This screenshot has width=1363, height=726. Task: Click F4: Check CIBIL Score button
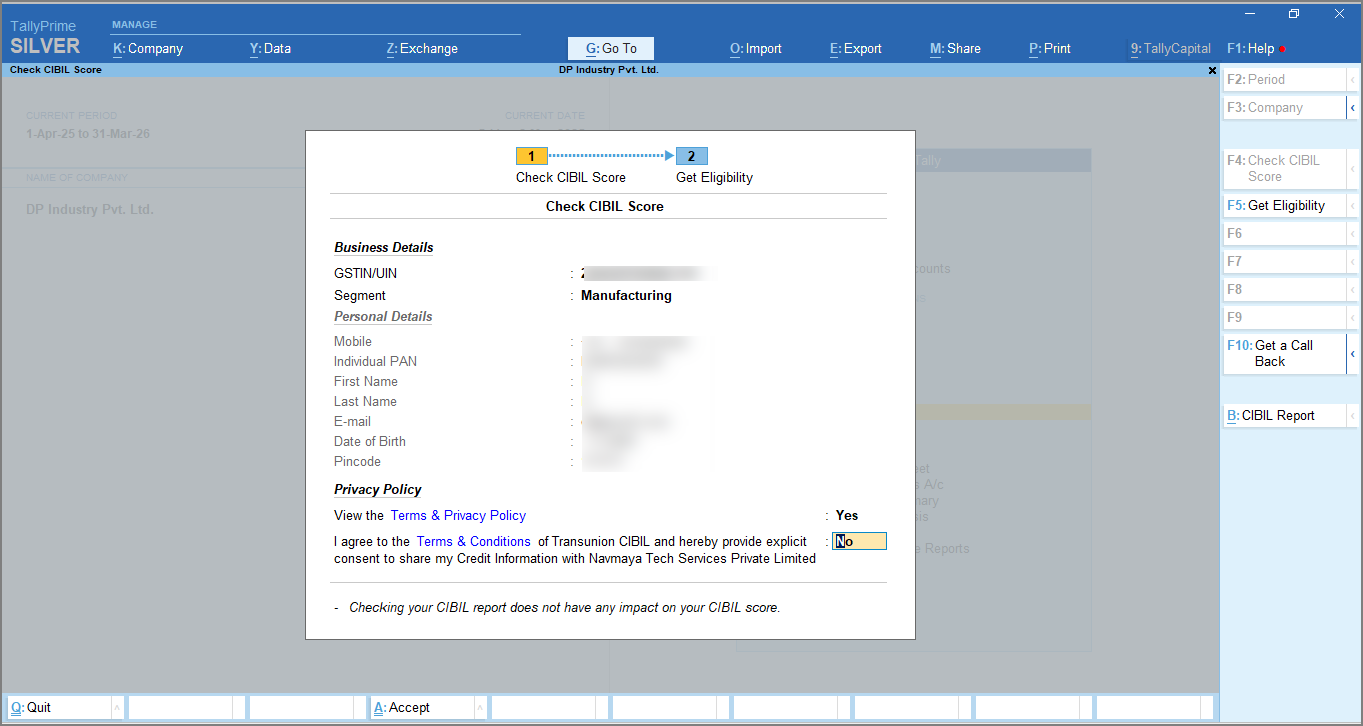(x=1285, y=168)
